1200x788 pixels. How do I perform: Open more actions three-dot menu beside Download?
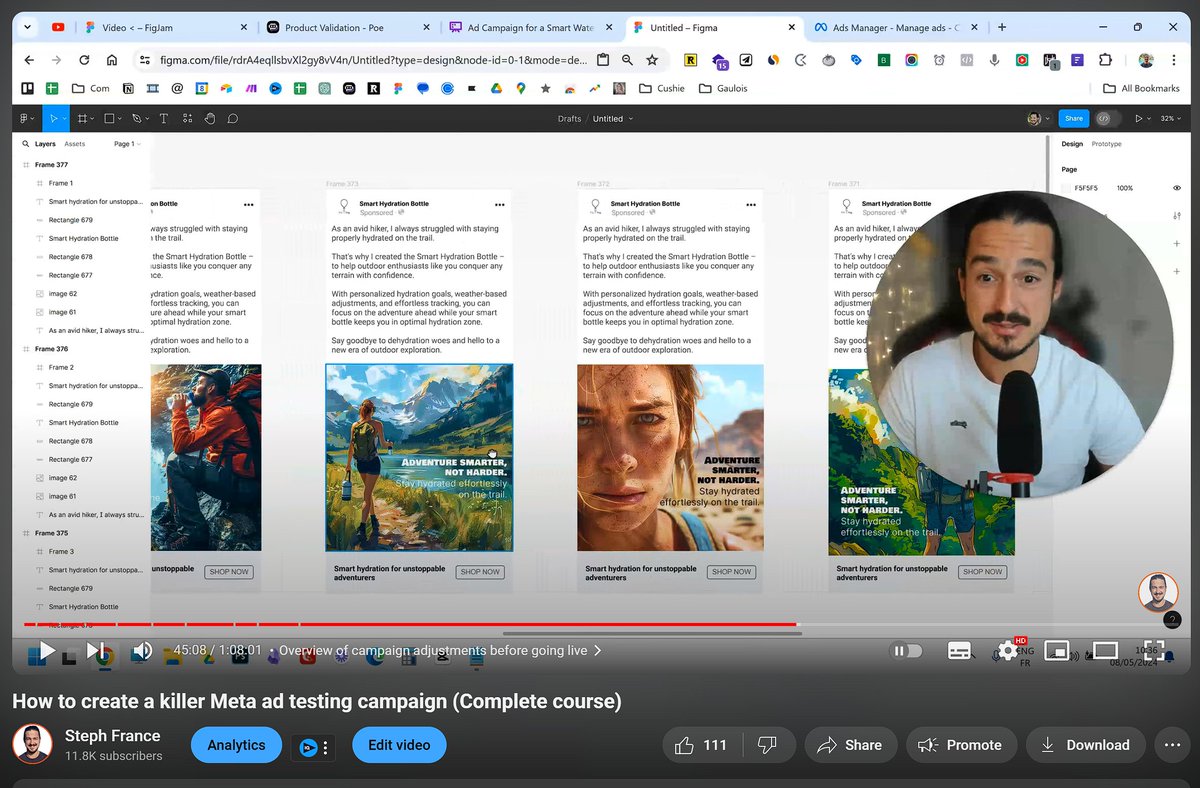(1172, 745)
